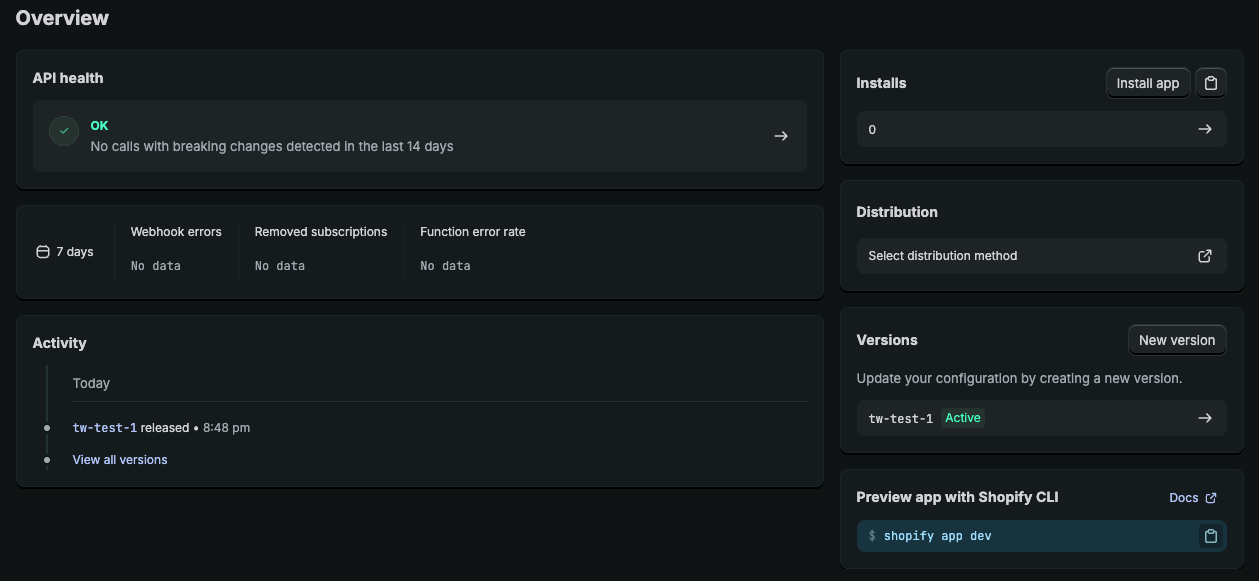This screenshot has height=581, width=1259.
Task: Click the green OK checkmark icon
Action: tap(63, 131)
